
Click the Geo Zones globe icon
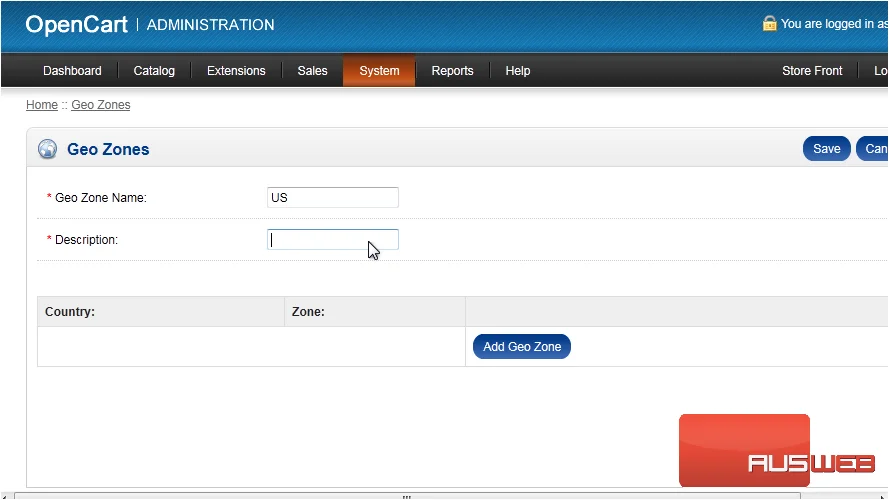(x=48, y=149)
